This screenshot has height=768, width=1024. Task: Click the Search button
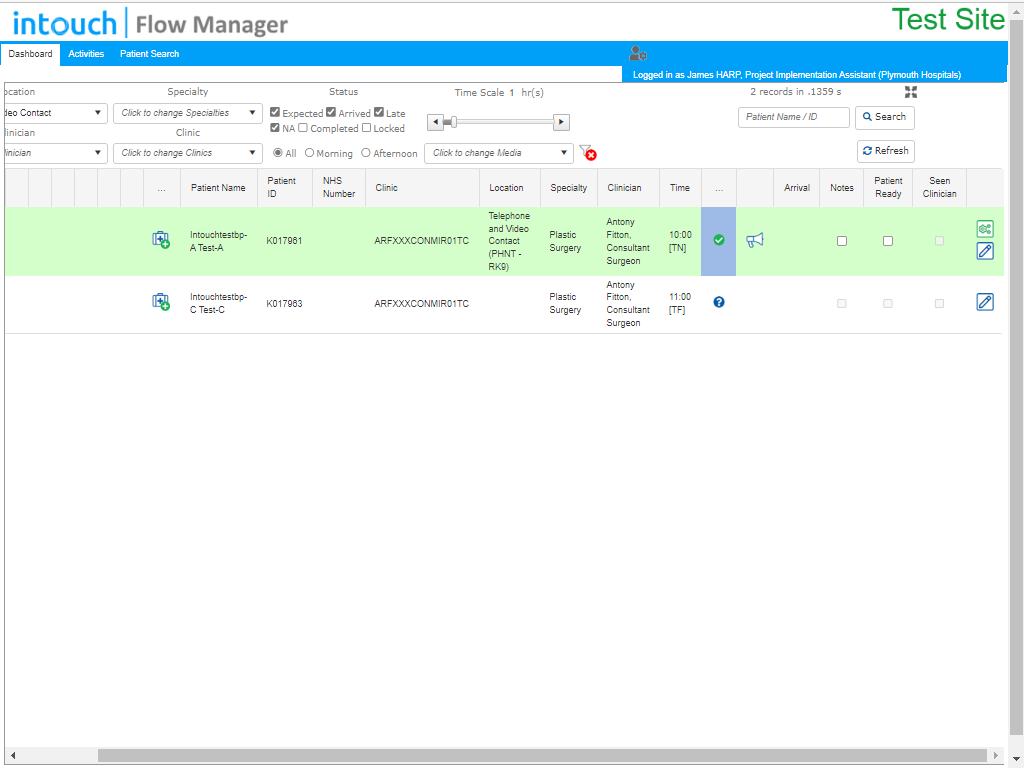coord(884,117)
